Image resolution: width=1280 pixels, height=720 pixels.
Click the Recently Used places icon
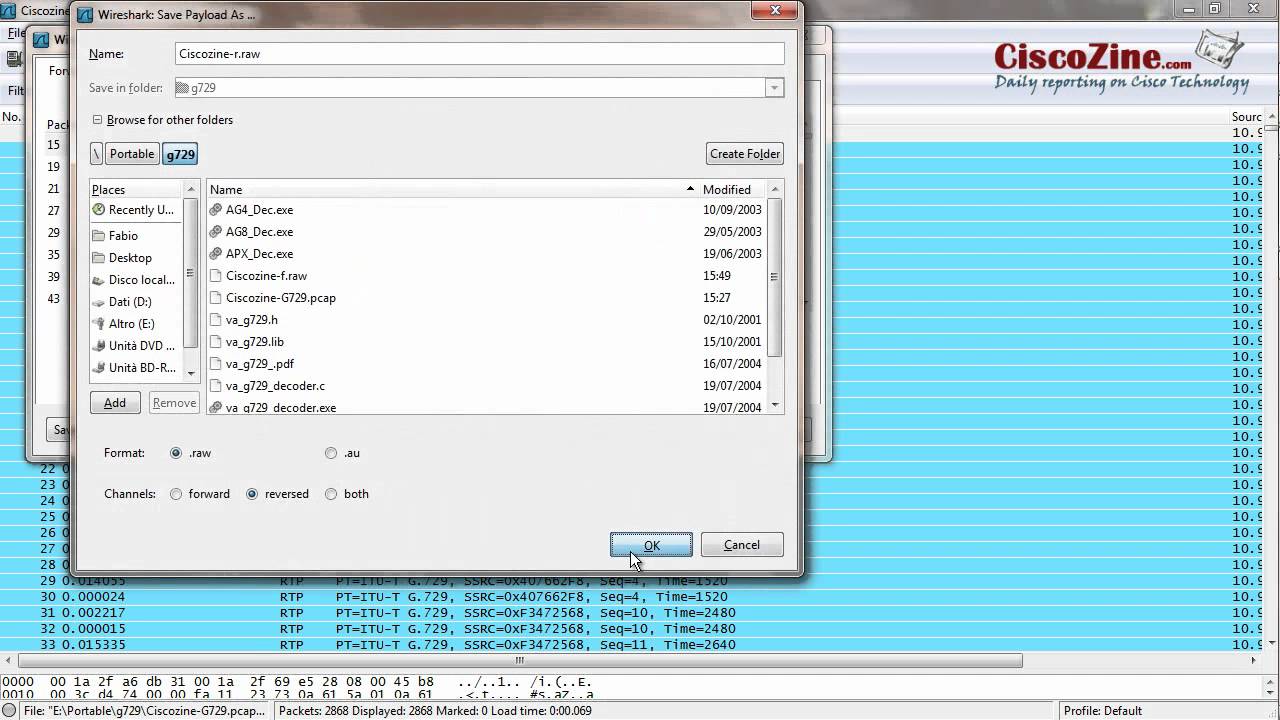pos(98,210)
